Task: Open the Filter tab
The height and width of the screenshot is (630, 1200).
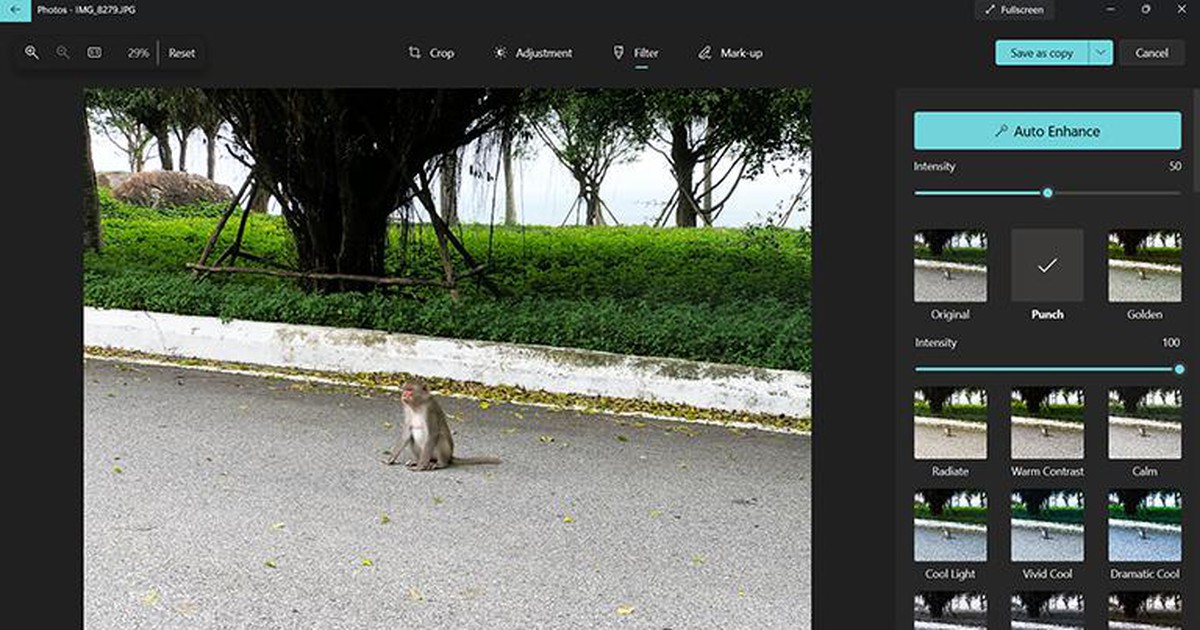Action: point(635,52)
